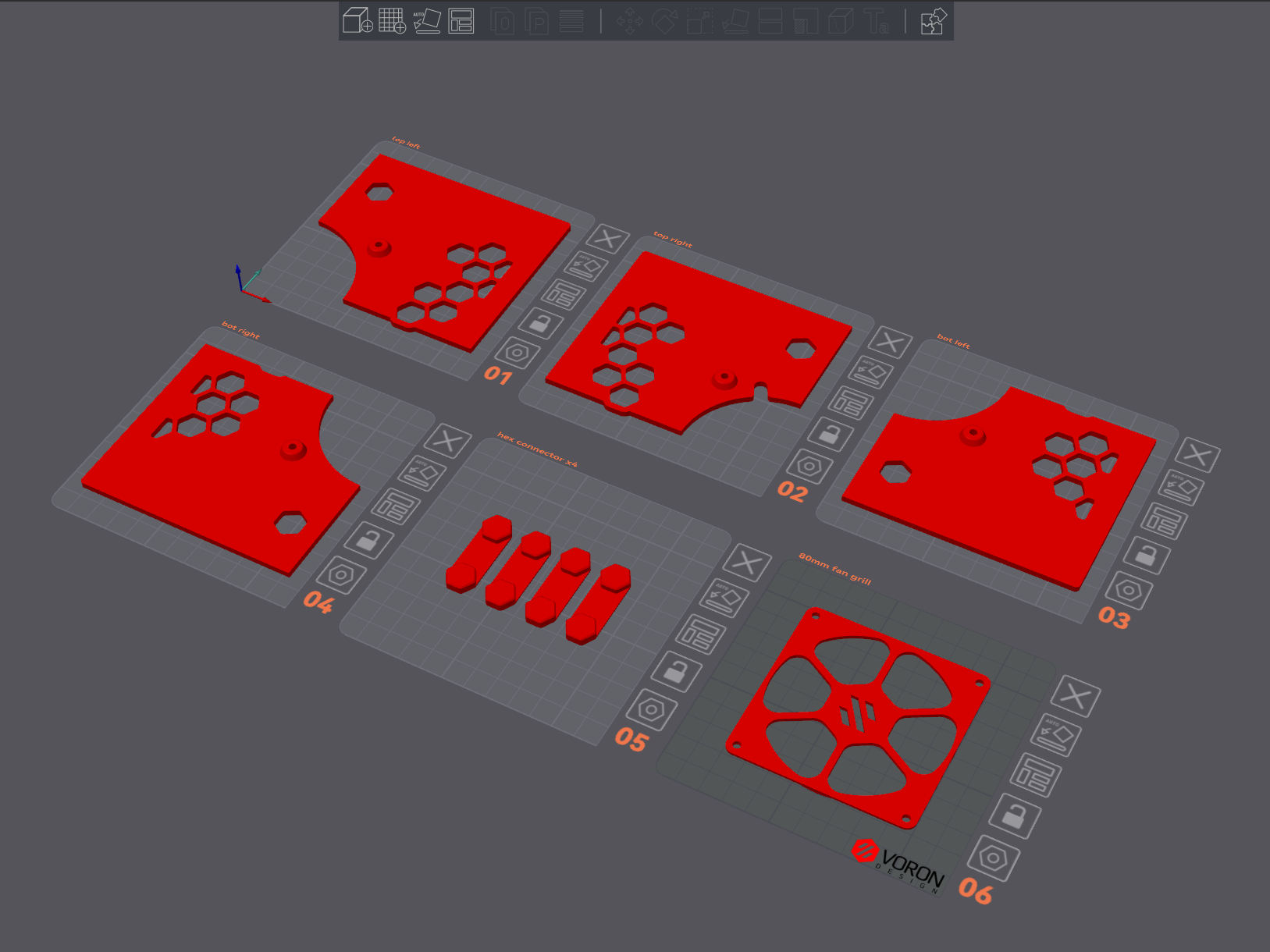This screenshot has height=952, width=1270.
Task: Auto orient objects on plate 06
Action: coord(1056,735)
